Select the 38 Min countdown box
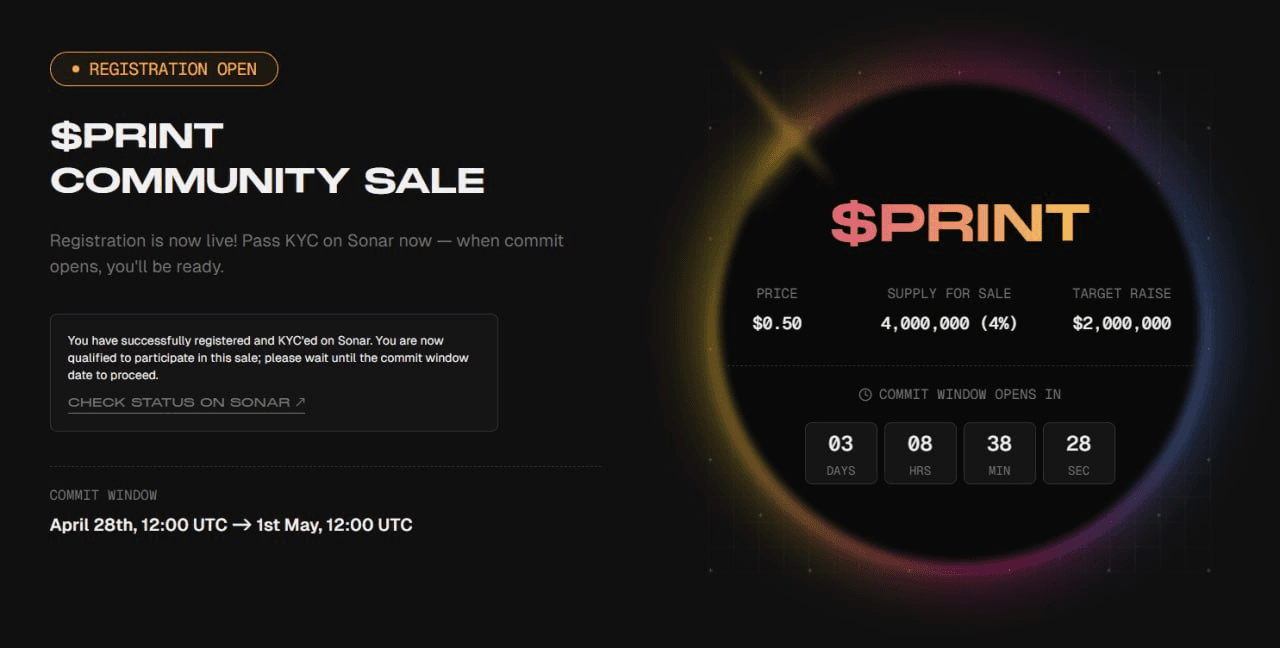The image size is (1280, 648). pyautogui.click(x=999, y=453)
